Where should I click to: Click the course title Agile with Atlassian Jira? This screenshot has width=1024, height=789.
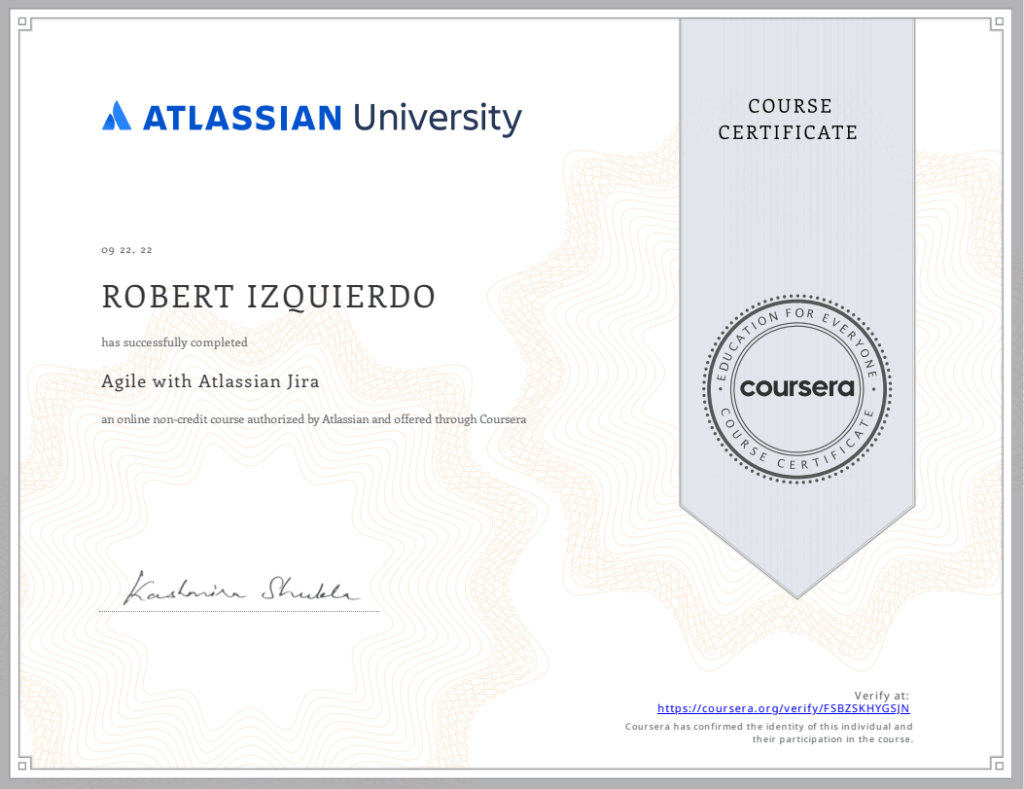(x=209, y=380)
